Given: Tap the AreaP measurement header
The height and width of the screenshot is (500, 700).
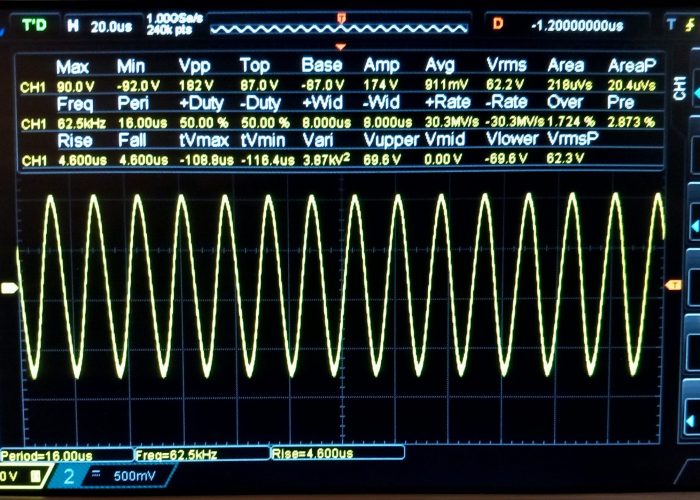Looking at the screenshot, I should pyautogui.click(x=632, y=66).
